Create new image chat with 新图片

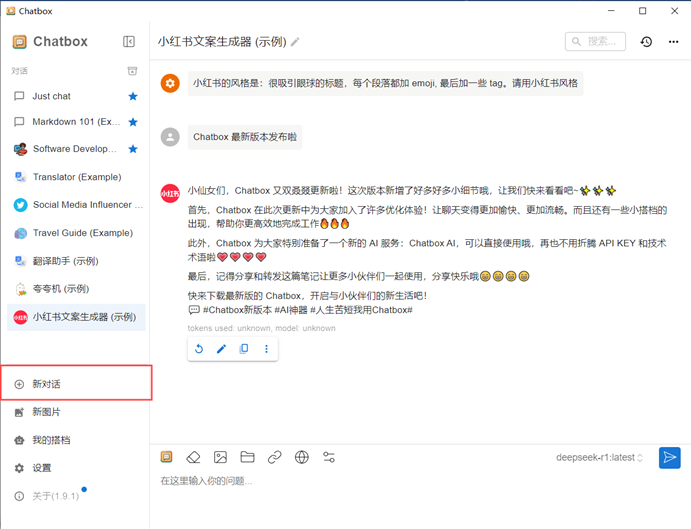pyautogui.click(x=77, y=412)
